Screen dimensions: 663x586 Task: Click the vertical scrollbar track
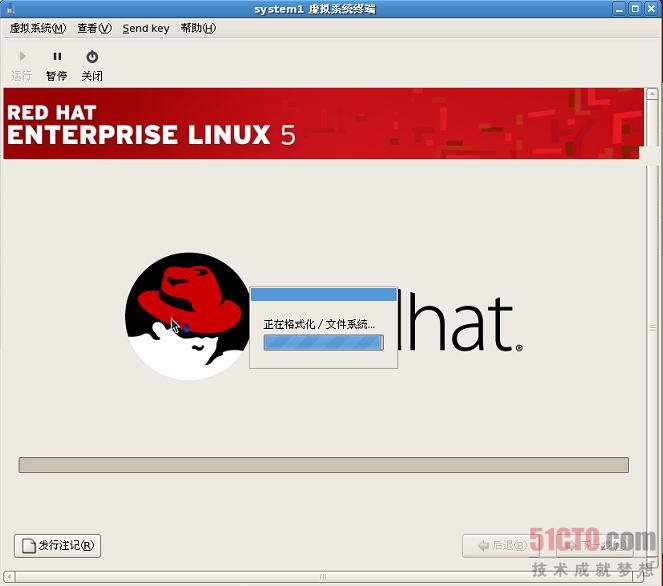pos(652,328)
